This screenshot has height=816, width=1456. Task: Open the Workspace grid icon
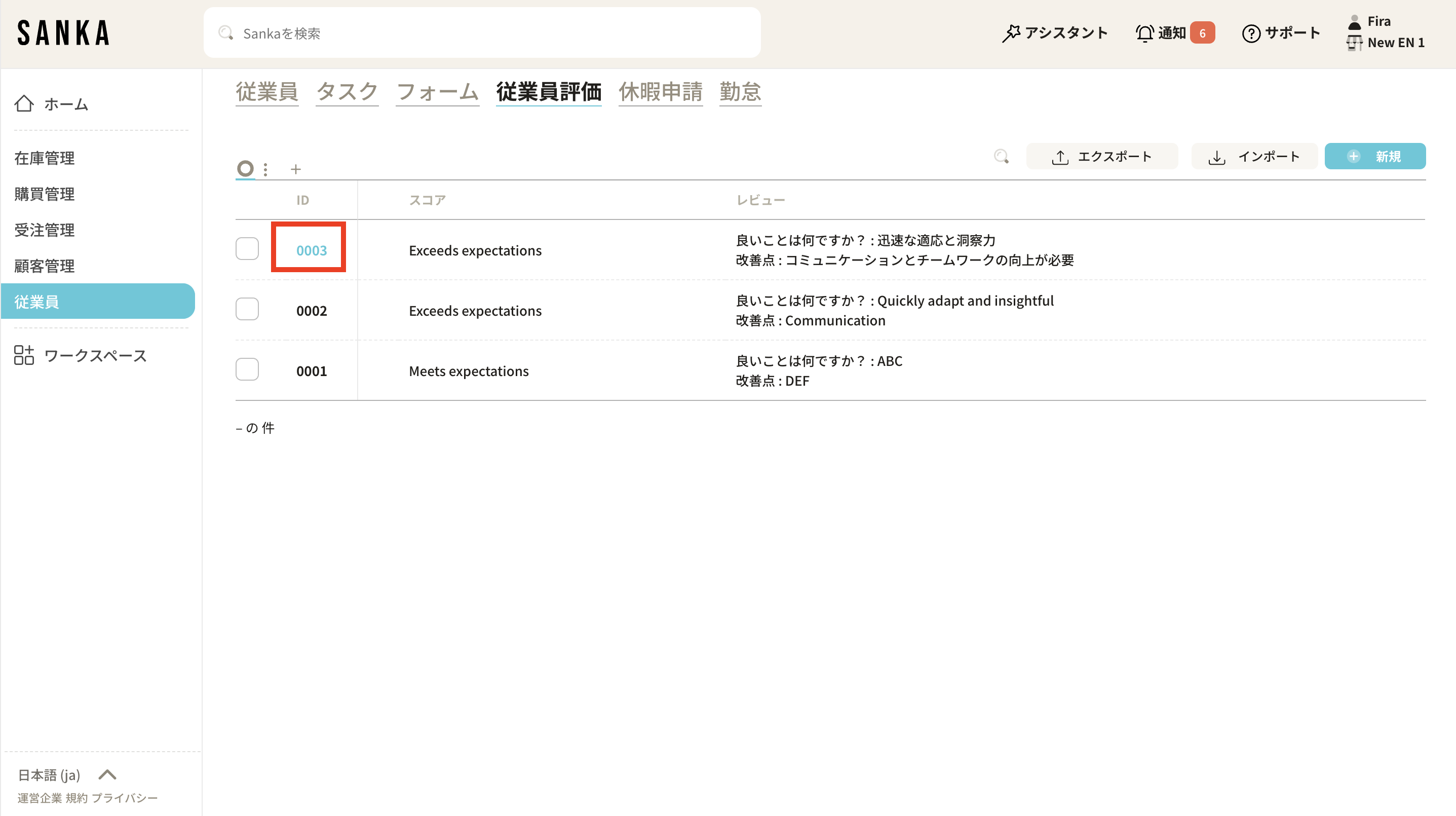tap(24, 355)
